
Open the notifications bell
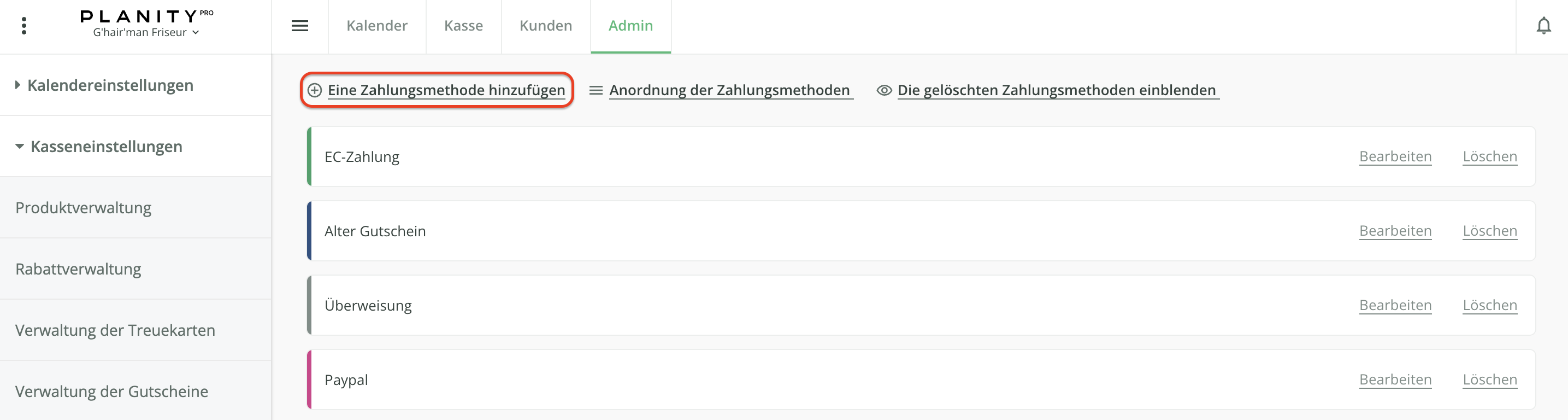click(1543, 26)
